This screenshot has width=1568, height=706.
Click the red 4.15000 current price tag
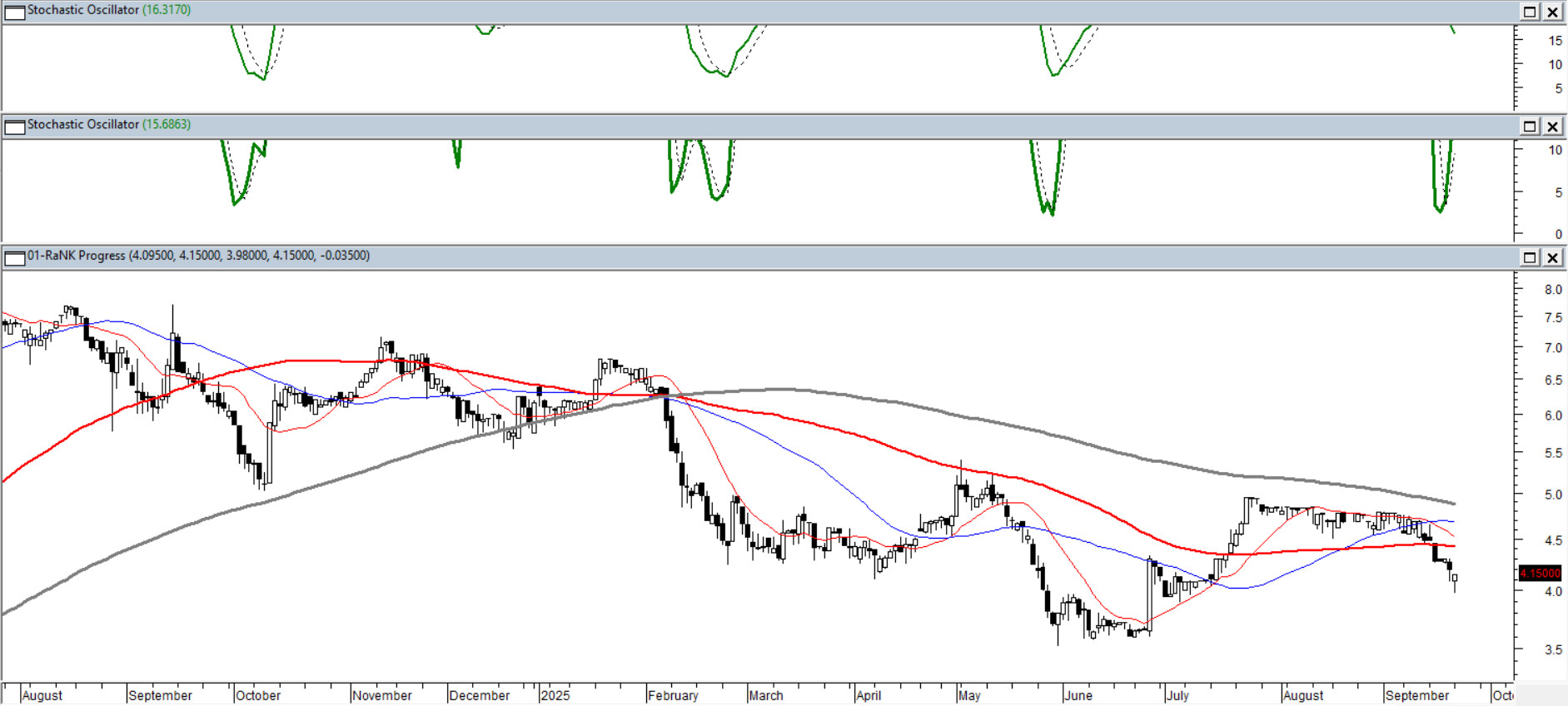[1540, 573]
